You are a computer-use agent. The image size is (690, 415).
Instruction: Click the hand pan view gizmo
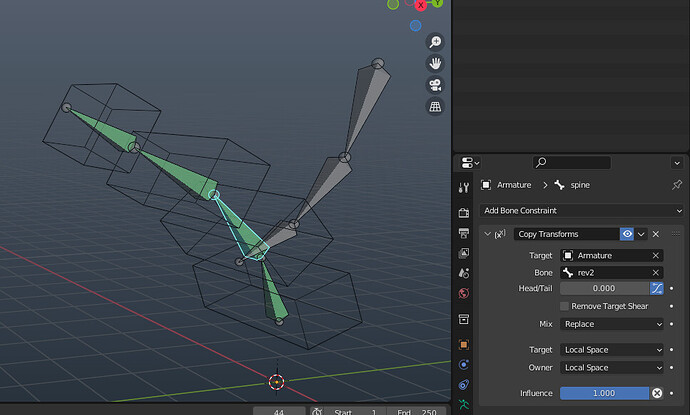435,63
